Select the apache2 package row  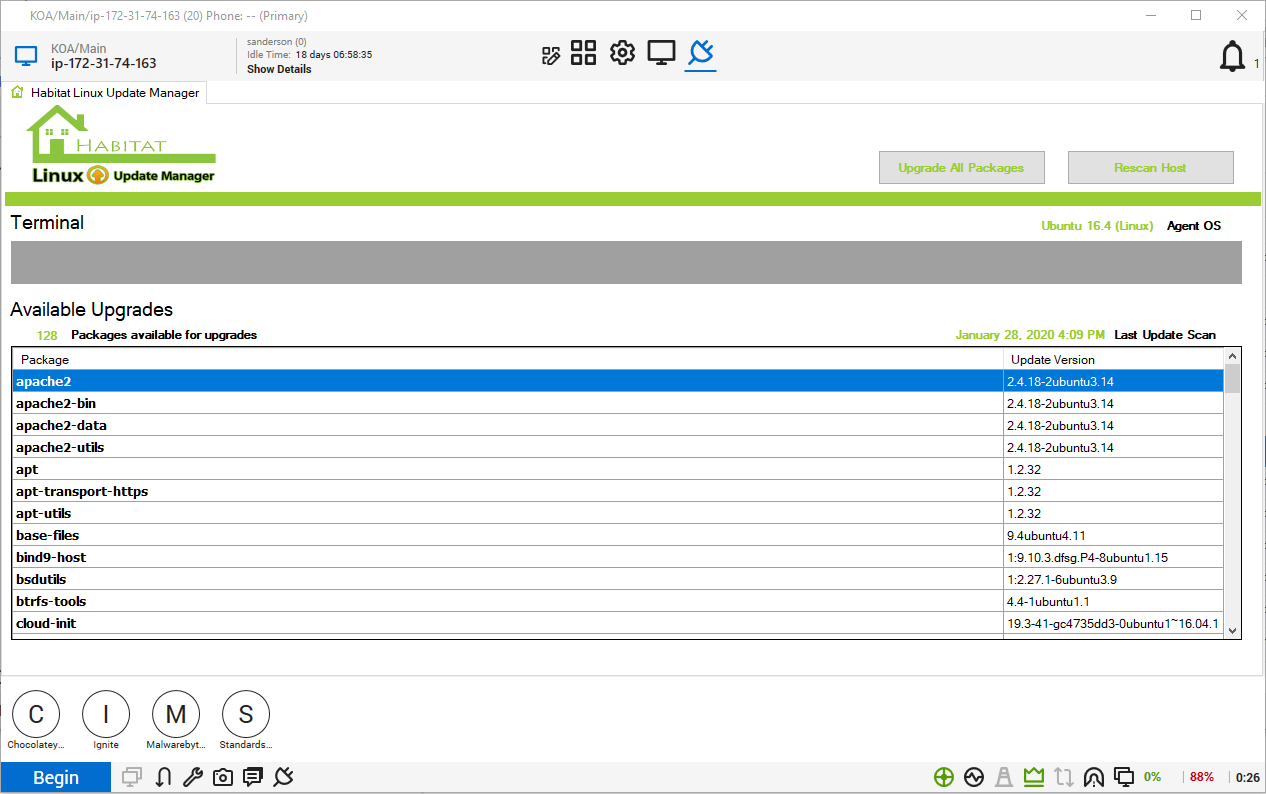tap(618, 381)
